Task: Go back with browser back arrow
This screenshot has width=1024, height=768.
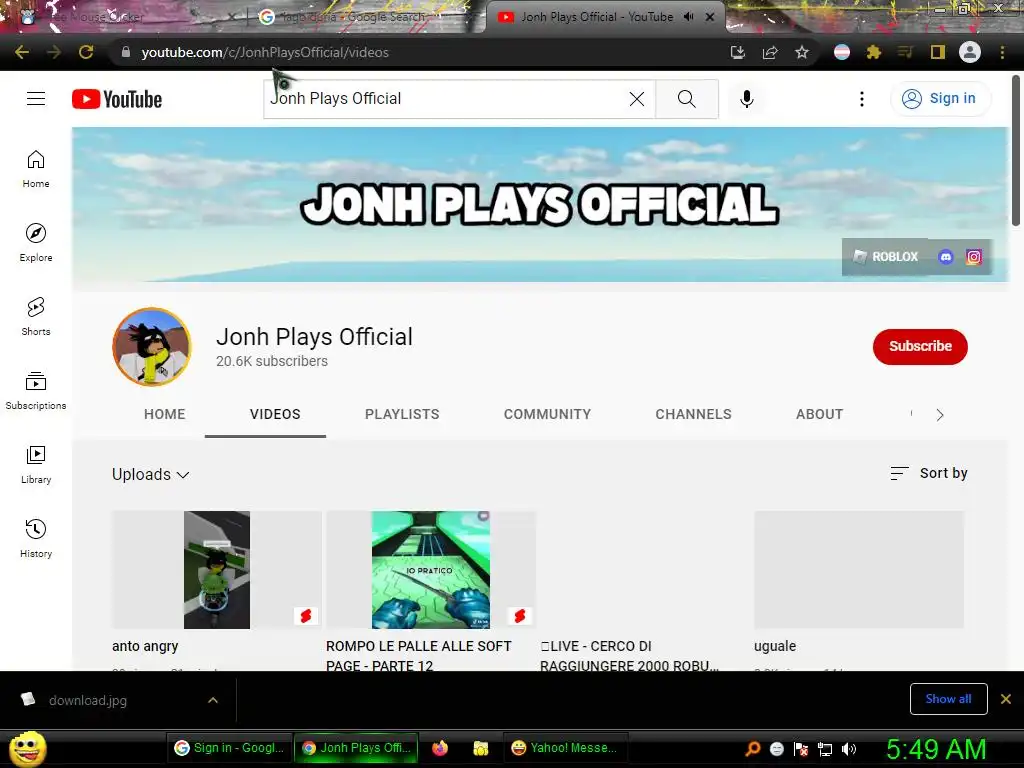Action: pyautogui.click(x=22, y=52)
